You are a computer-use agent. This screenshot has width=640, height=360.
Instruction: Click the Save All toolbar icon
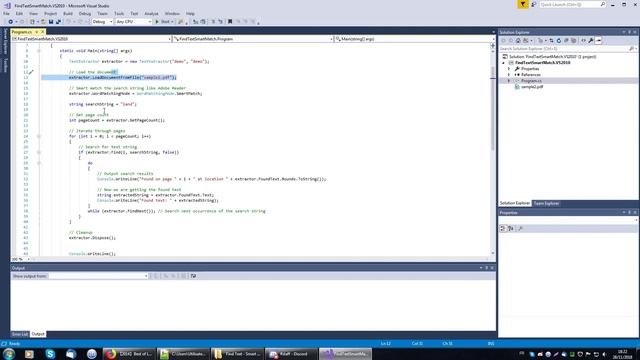point(58,22)
